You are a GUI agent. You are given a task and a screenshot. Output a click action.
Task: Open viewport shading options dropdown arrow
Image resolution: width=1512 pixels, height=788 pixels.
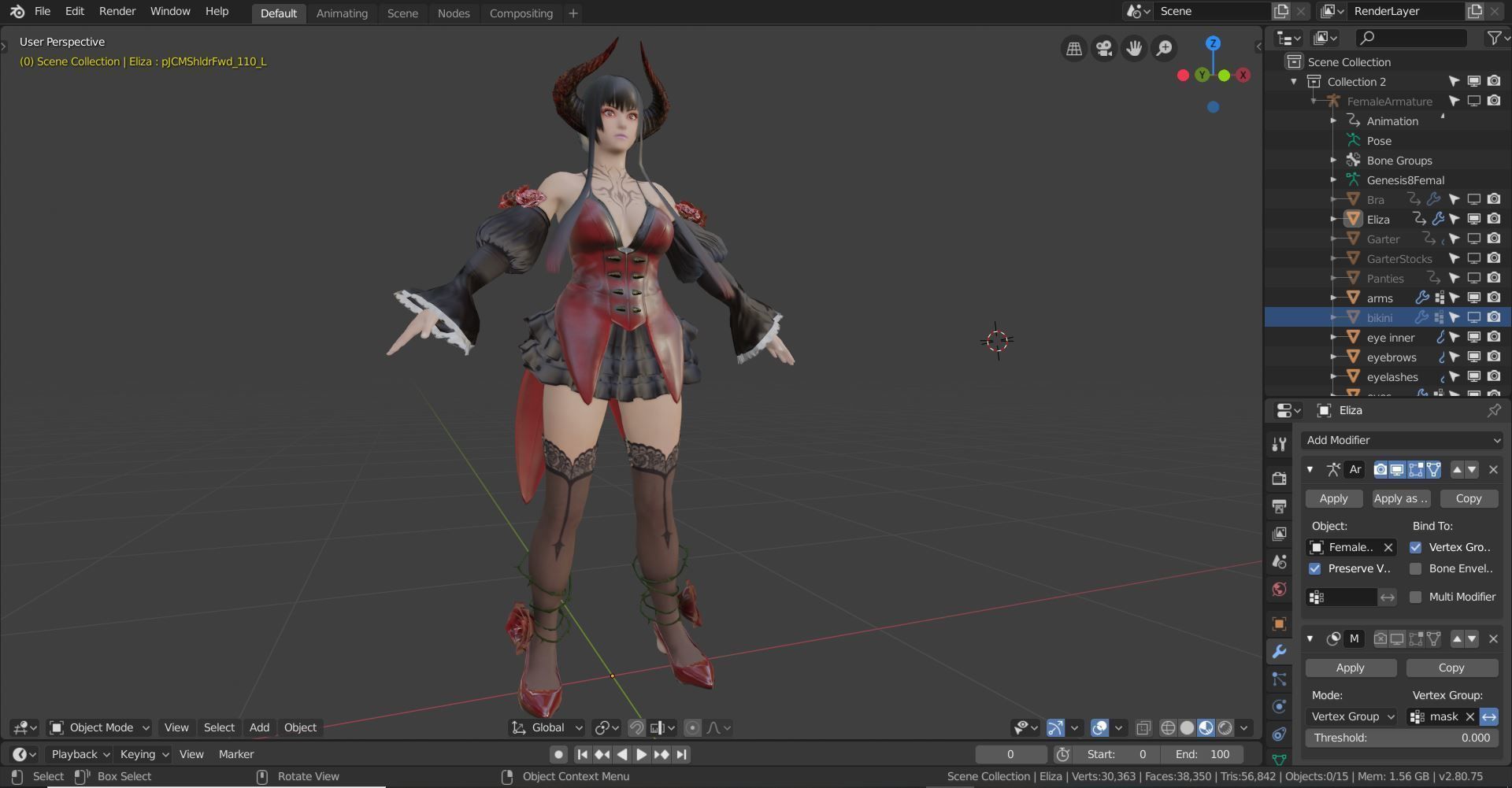pyautogui.click(x=1244, y=727)
